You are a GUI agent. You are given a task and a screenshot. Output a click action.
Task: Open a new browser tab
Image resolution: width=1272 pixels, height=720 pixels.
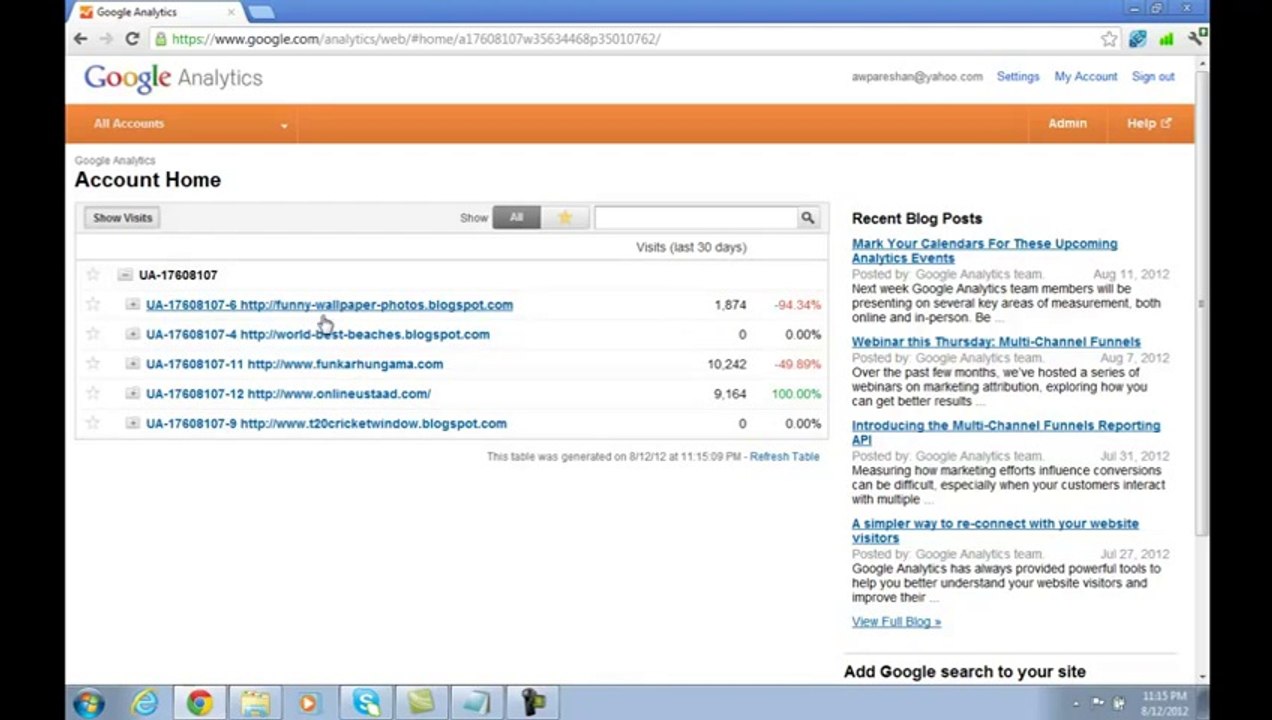pyautogui.click(x=260, y=12)
